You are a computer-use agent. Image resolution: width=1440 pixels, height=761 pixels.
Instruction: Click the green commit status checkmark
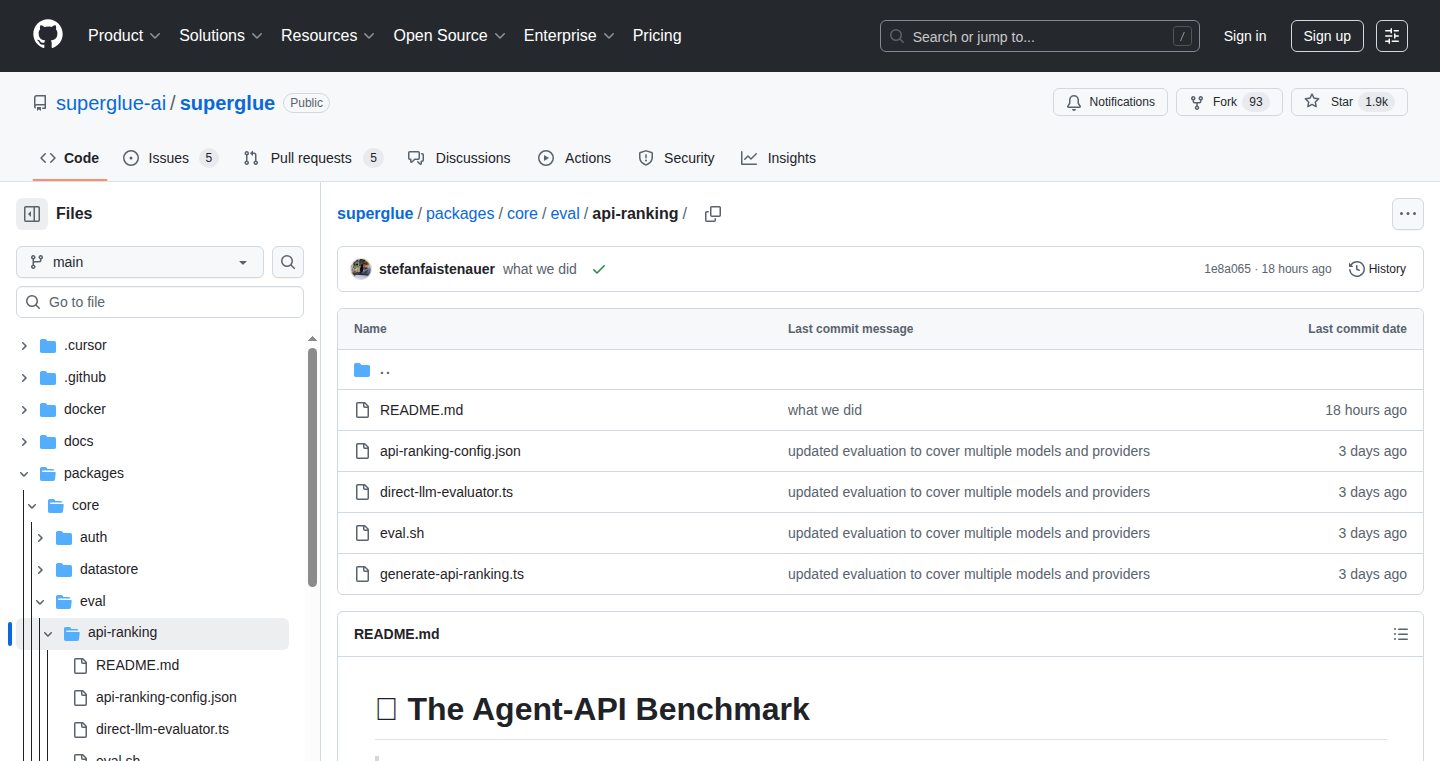[599, 269]
